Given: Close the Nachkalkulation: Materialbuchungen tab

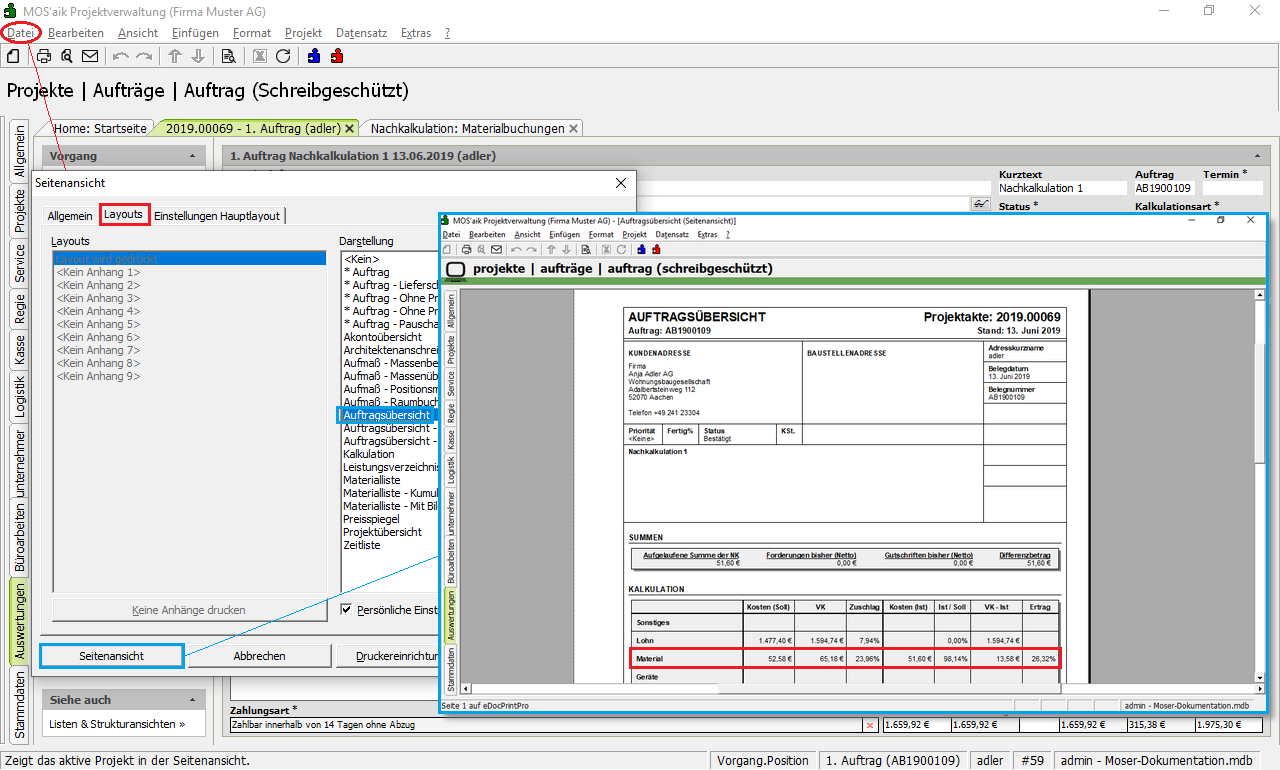Looking at the screenshot, I should tap(574, 129).
